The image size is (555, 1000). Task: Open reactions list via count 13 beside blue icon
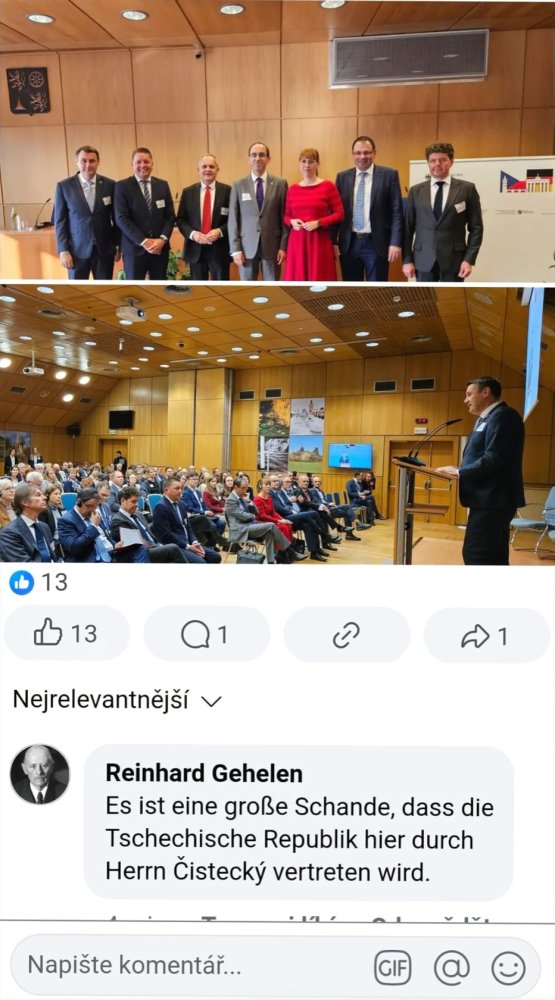(x=54, y=582)
